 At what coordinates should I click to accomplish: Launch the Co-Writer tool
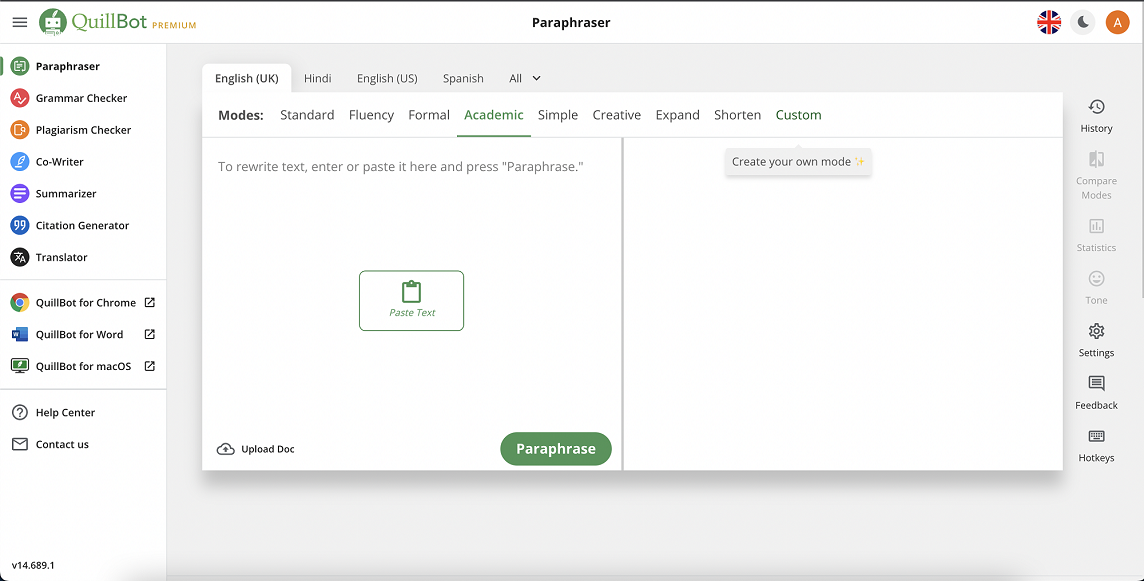[x=59, y=162]
